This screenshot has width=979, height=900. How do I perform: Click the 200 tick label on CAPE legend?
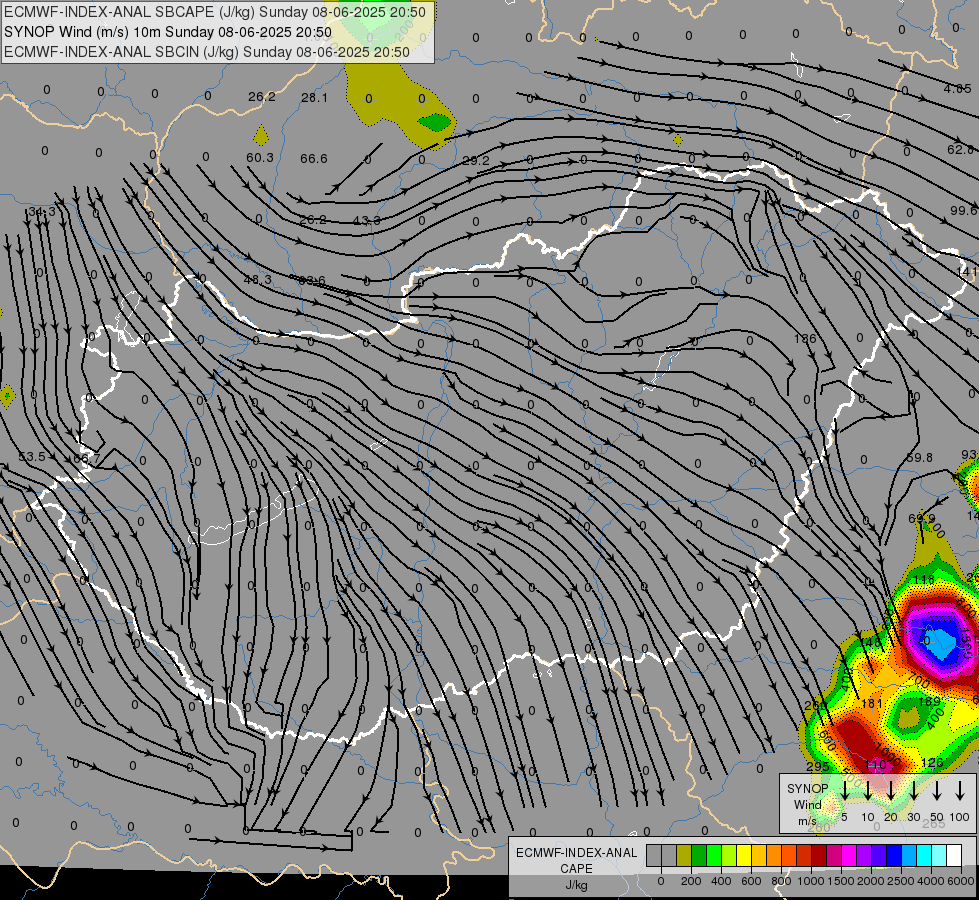point(691,881)
